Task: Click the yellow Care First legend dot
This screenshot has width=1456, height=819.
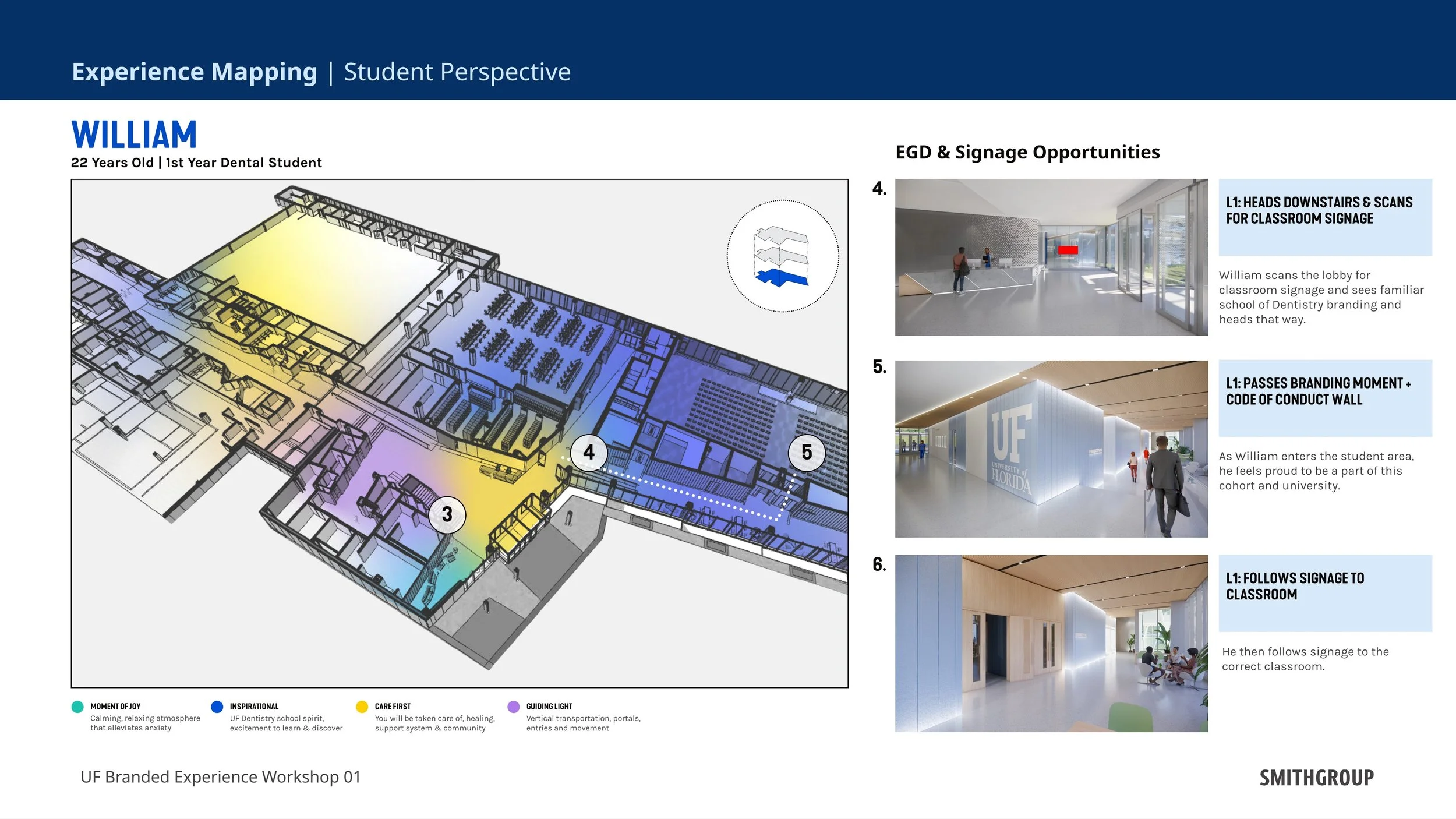Action: (362, 707)
